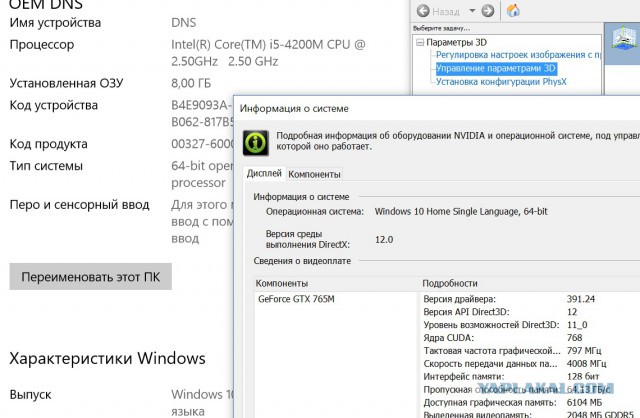
Task: Open Установка конфигурации PhysX item
Action: coord(501,82)
